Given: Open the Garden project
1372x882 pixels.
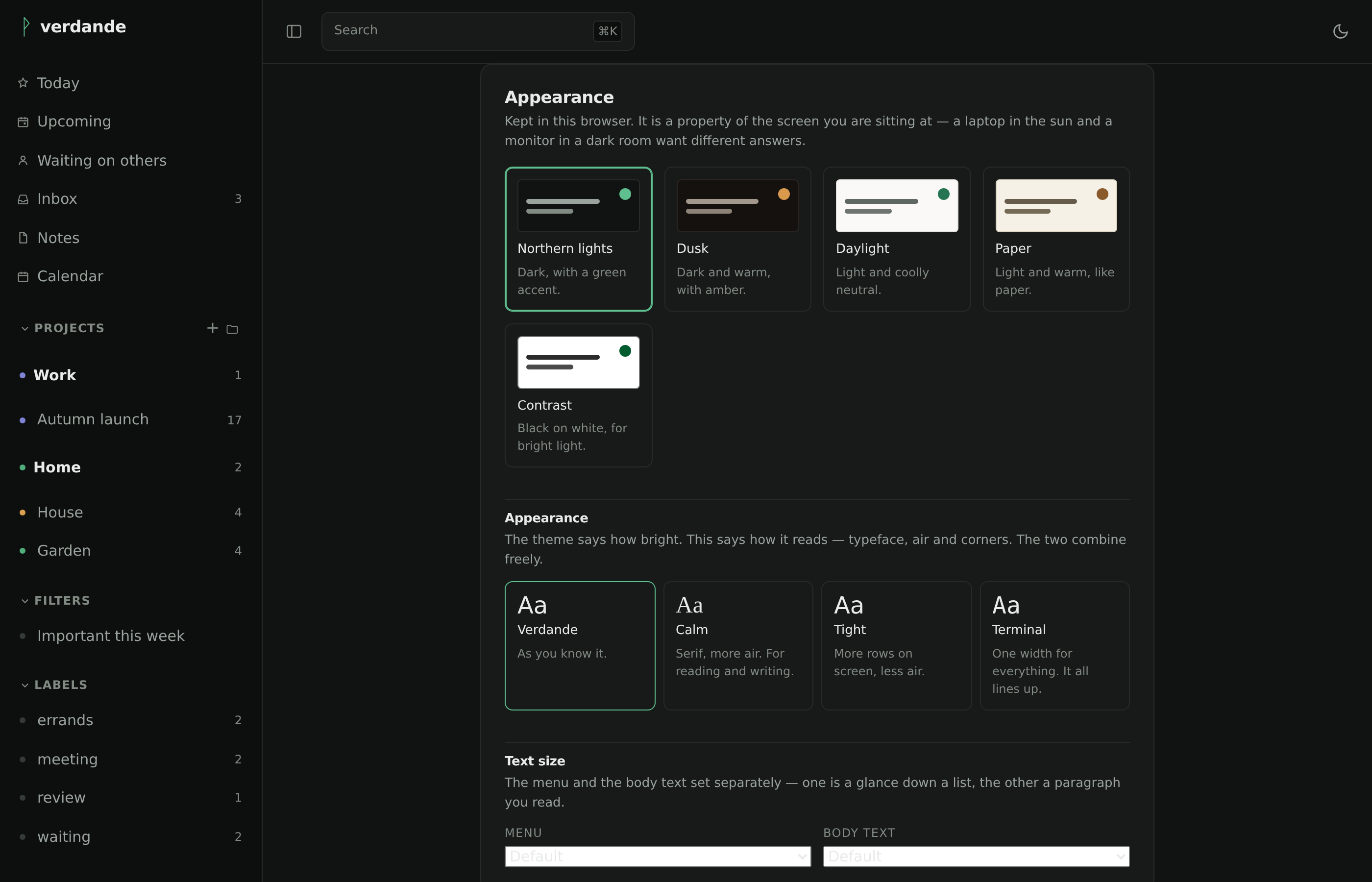Looking at the screenshot, I should (x=130, y=551).
